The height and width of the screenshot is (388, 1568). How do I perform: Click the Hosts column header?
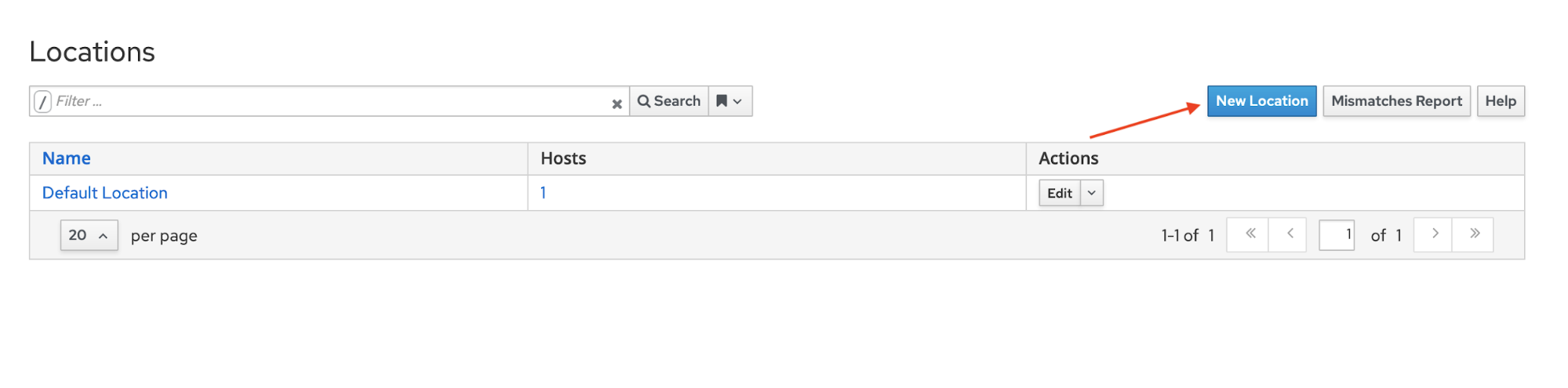click(x=563, y=158)
